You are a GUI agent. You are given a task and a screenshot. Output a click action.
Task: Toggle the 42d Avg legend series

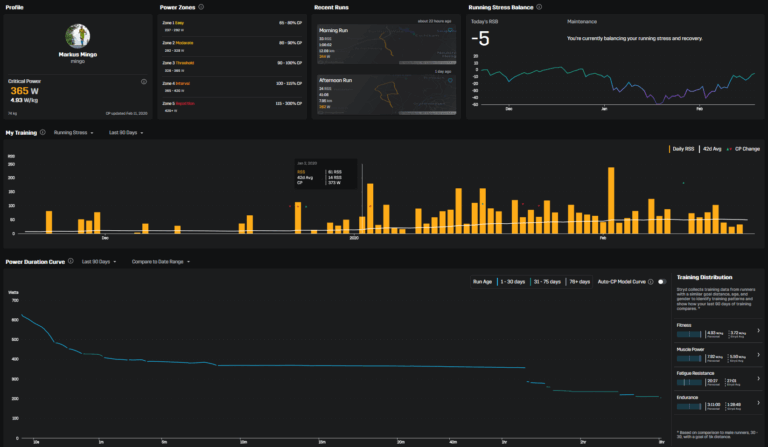click(714, 148)
